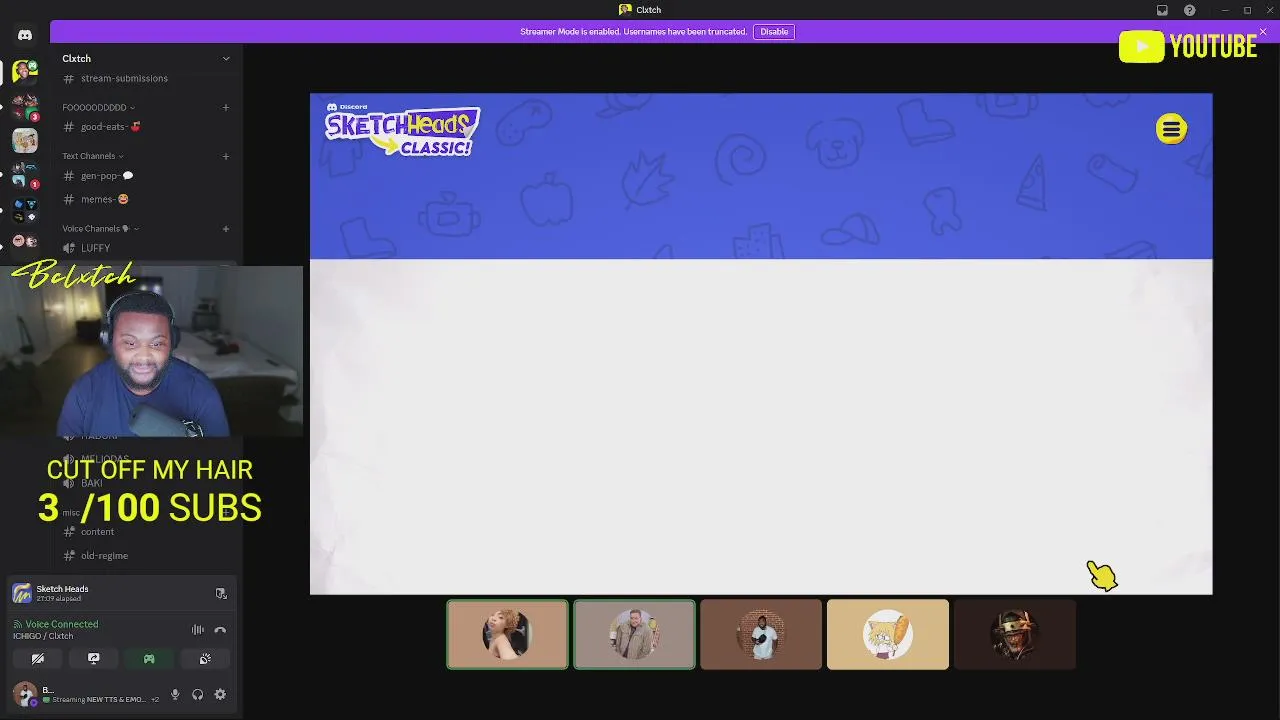Deafen audio with headphones icon
Image resolution: width=1280 pixels, height=720 pixels.
[198, 695]
